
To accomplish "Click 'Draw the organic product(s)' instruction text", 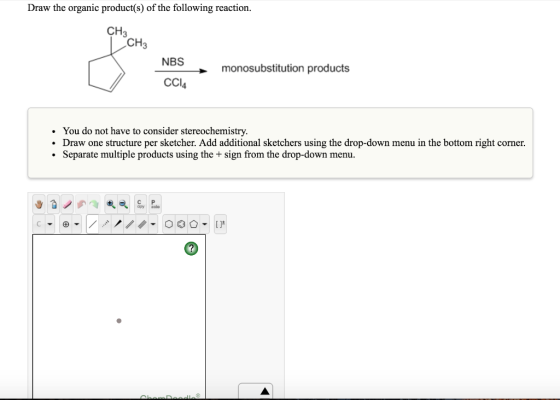I will 139,8.
